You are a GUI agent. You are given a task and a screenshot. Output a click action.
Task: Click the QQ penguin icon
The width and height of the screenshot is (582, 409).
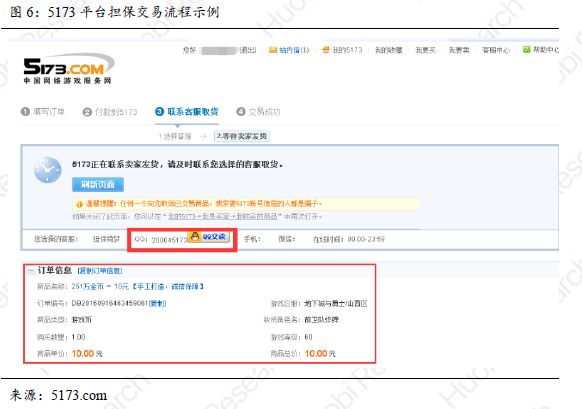tap(196, 236)
